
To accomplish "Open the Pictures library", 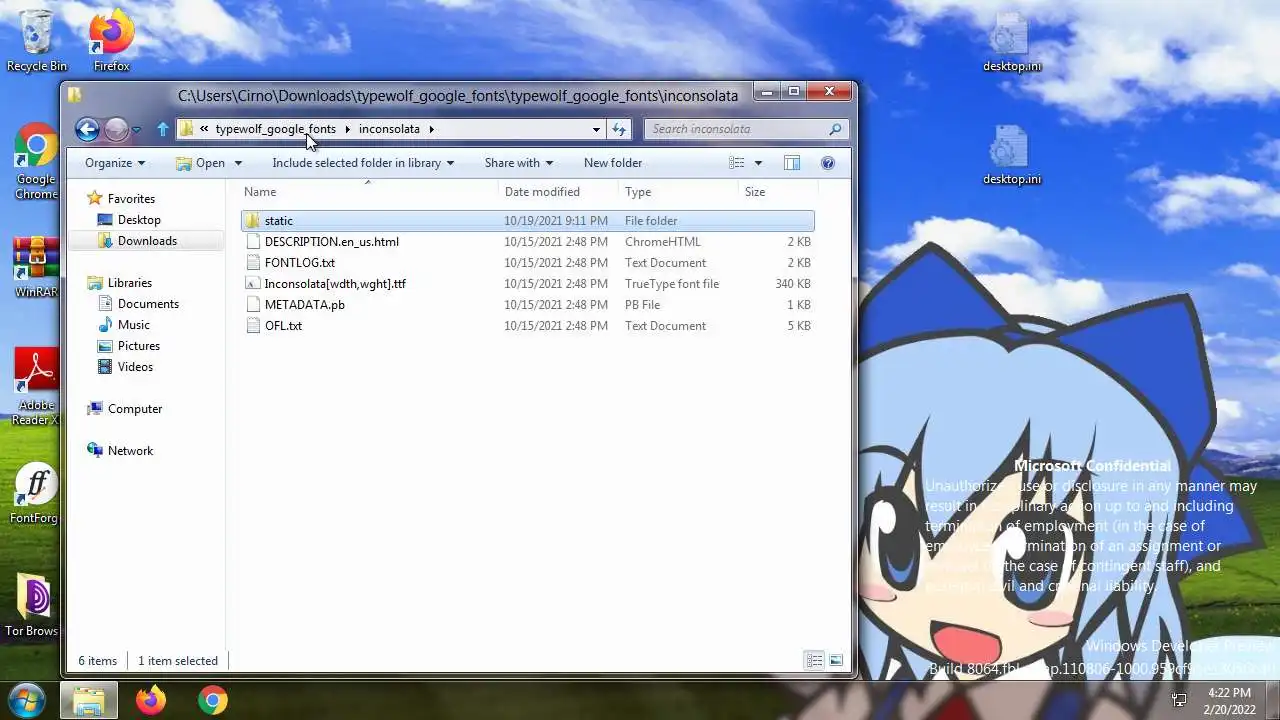I will pyautogui.click(x=139, y=346).
